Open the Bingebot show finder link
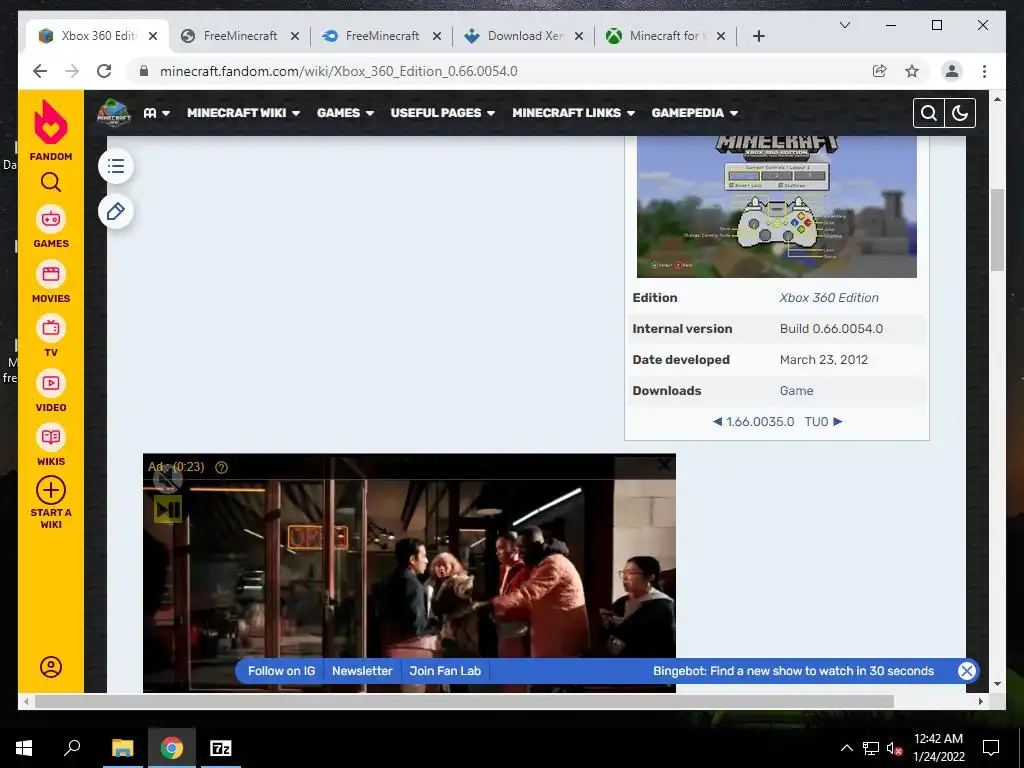This screenshot has width=1024, height=768. 793,671
